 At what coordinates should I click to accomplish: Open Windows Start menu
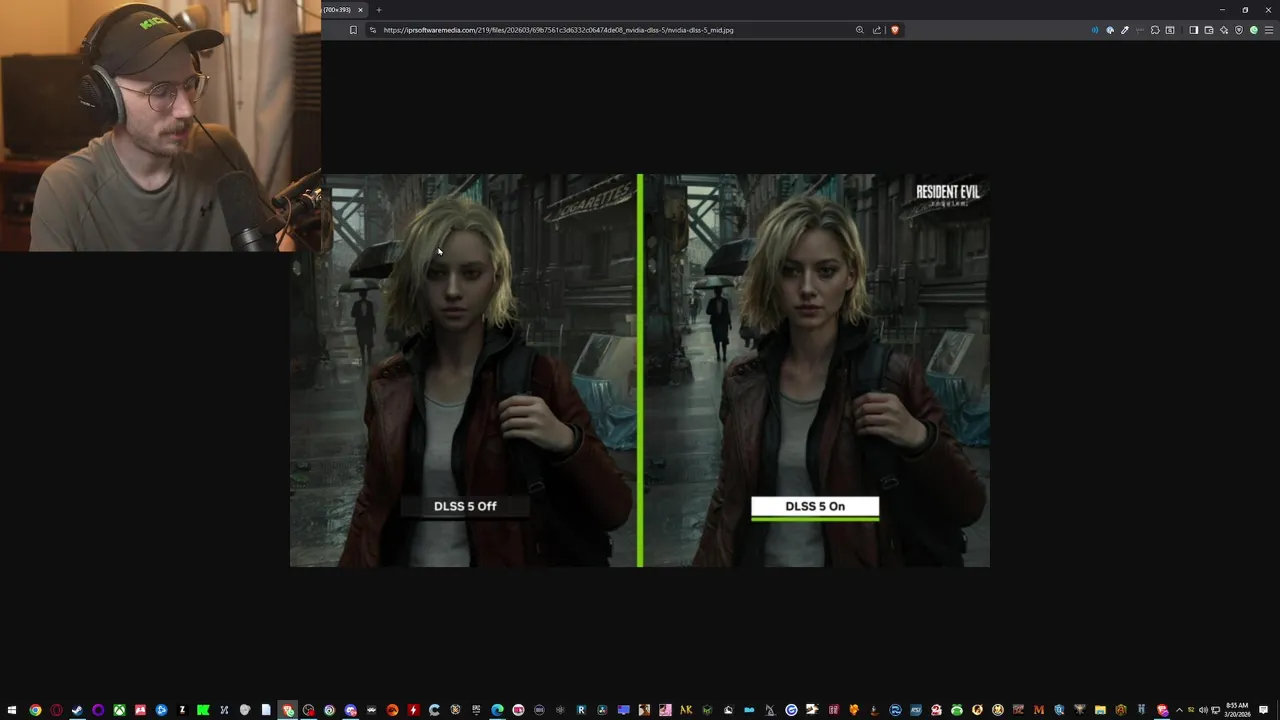(x=12, y=710)
